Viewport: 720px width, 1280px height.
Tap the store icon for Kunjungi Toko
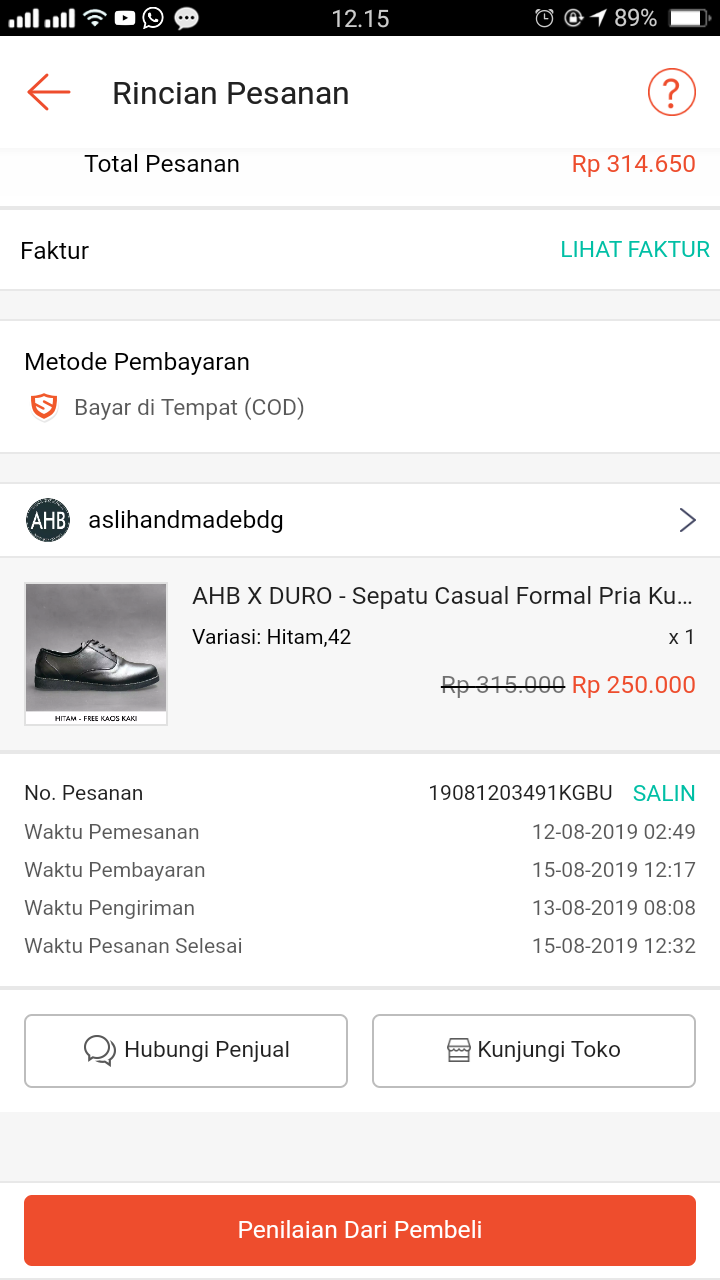click(x=459, y=1050)
